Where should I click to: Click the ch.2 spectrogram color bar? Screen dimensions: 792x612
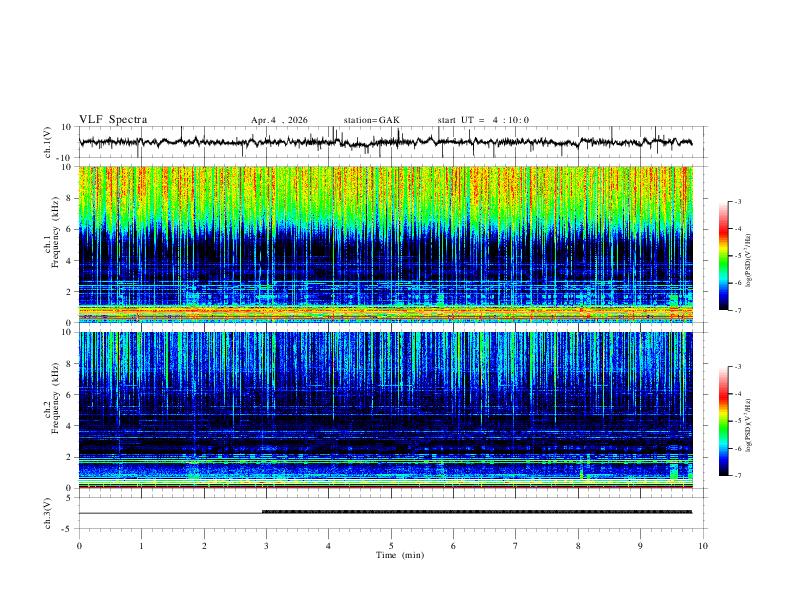723,421
